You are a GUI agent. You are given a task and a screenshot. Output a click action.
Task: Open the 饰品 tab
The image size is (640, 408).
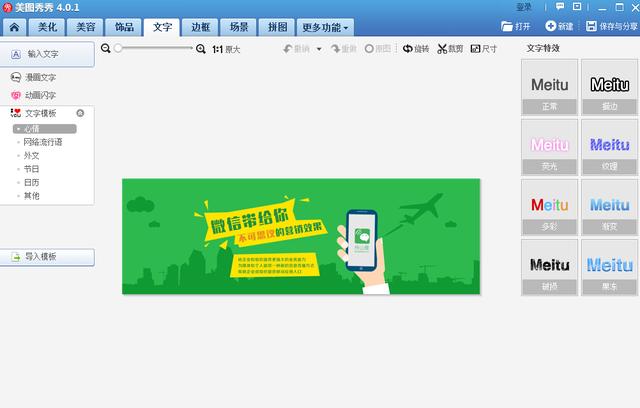click(x=124, y=27)
